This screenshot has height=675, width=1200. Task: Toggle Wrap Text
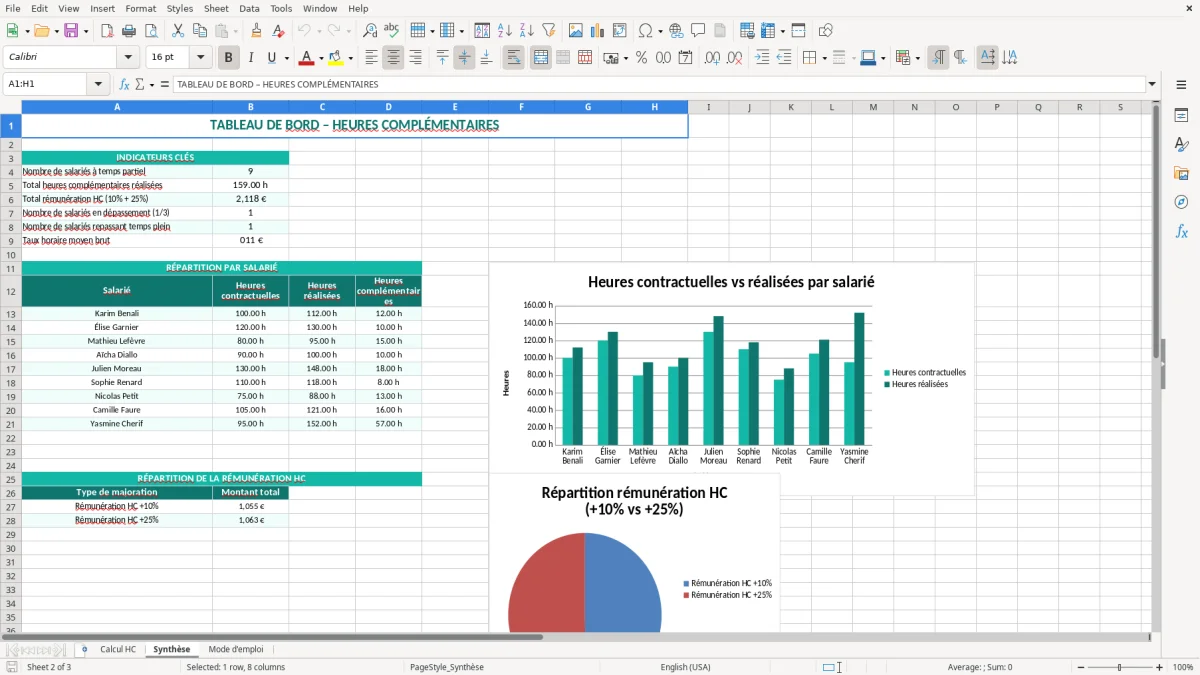pyautogui.click(x=513, y=58)
